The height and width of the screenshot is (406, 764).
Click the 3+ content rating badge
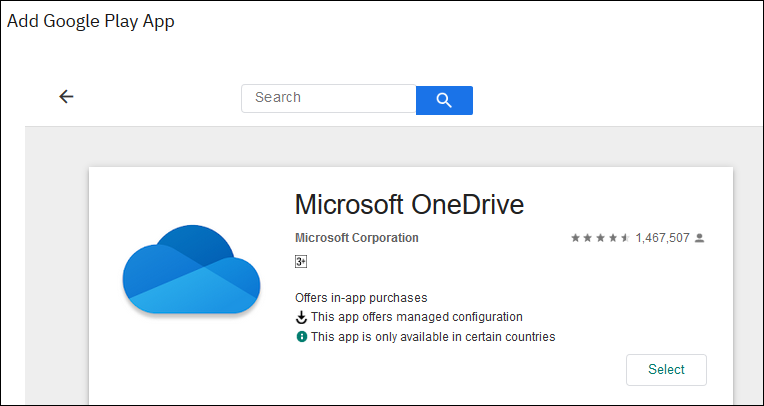tap(301, 262)
